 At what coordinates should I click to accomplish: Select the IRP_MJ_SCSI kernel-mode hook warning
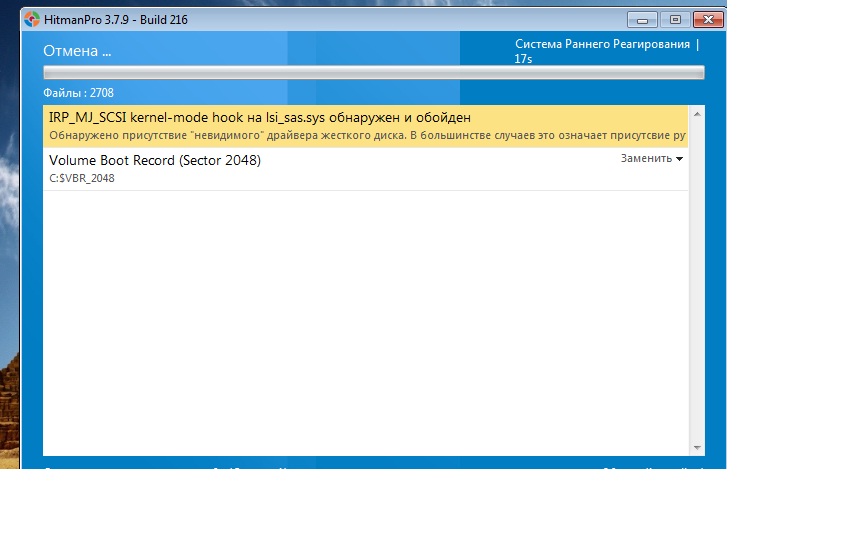click(x=259, y=118)
